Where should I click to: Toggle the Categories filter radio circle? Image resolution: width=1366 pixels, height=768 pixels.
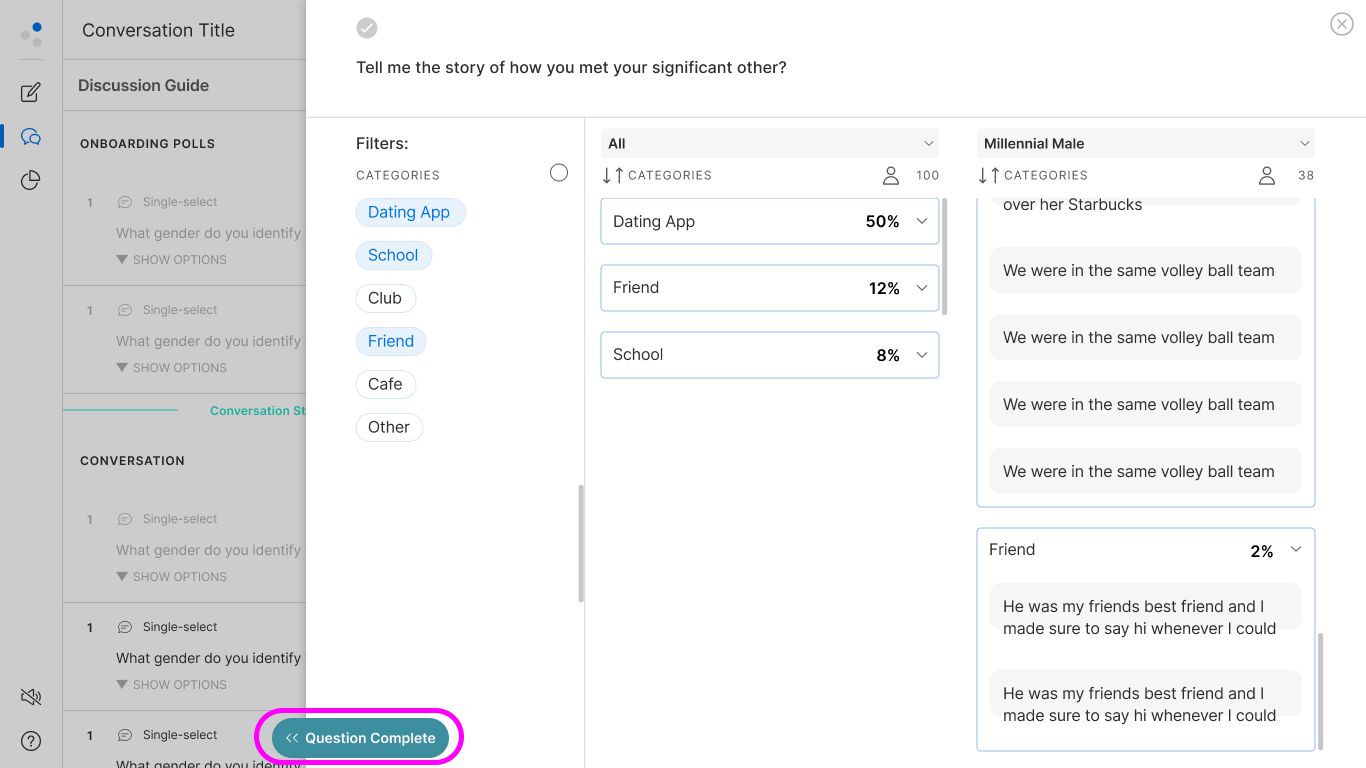point(559,173)
